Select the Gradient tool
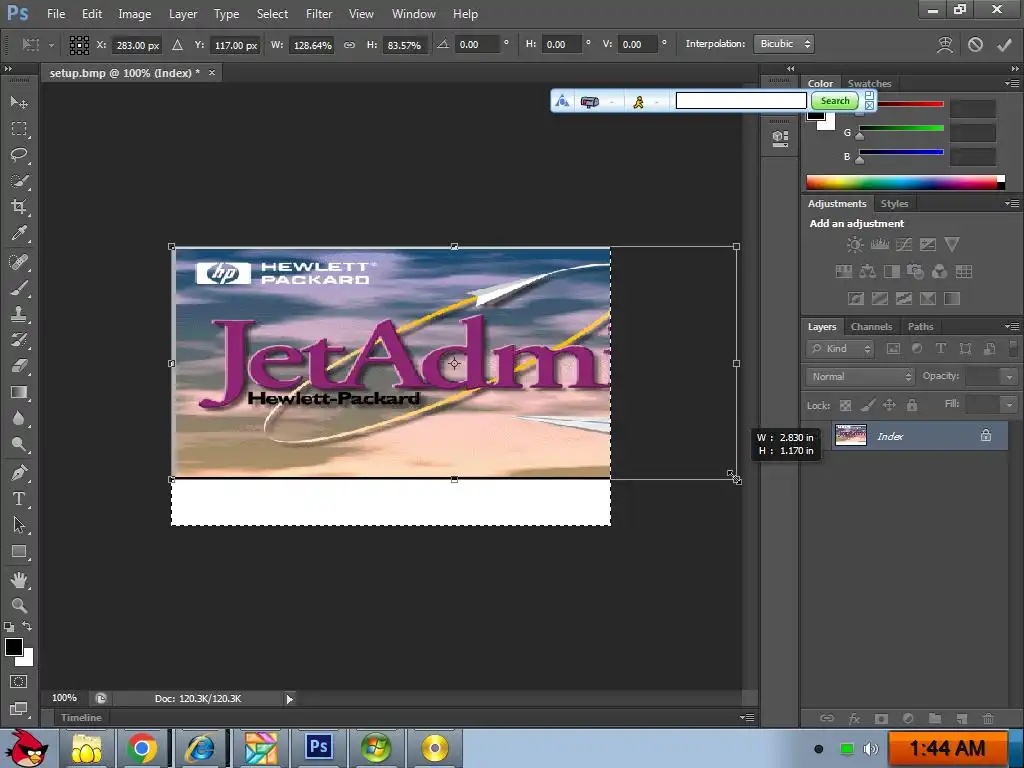Viewport: 1024px width, 768px height. click(x=19, y=392)
